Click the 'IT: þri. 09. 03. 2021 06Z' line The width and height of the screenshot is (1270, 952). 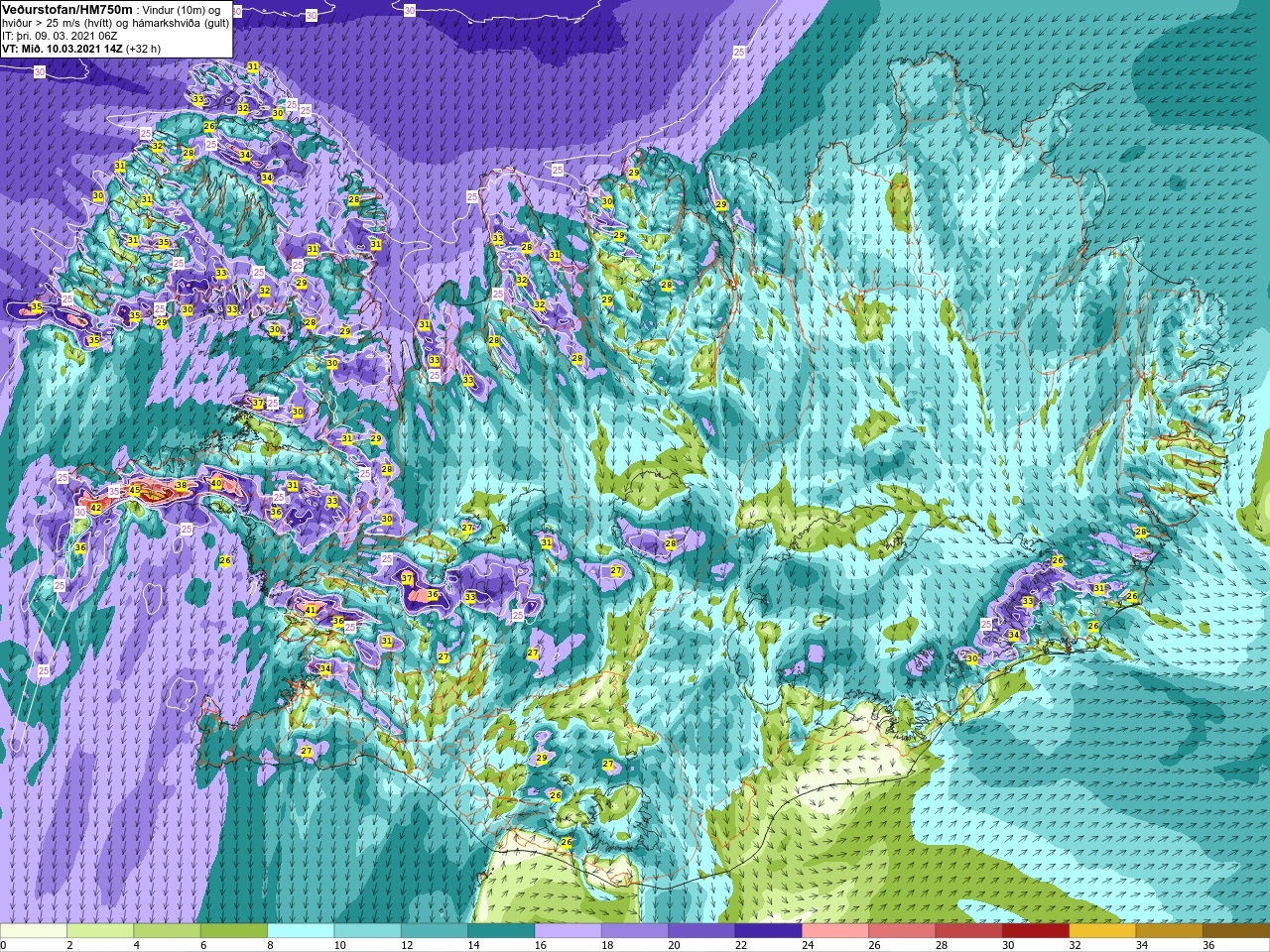click(x=62, y=36)
